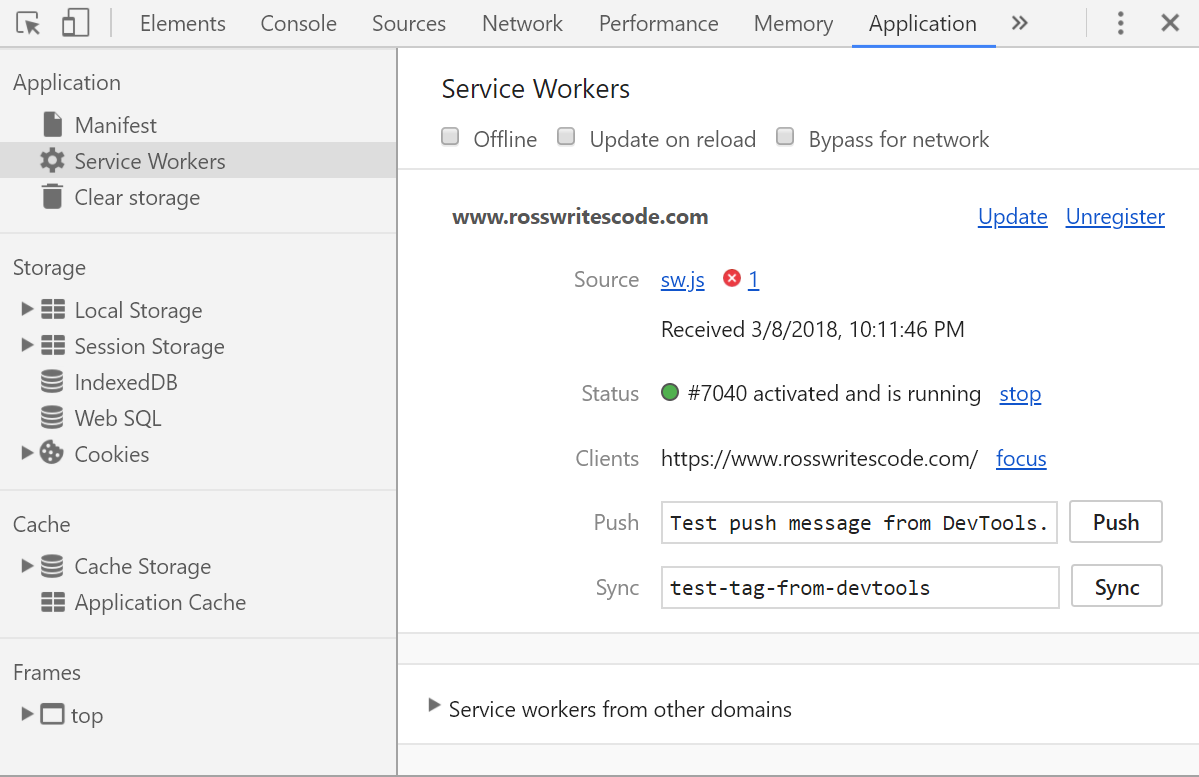Click the Push button
Viewport: 1199px width, 777px height.
(1114, 521)
